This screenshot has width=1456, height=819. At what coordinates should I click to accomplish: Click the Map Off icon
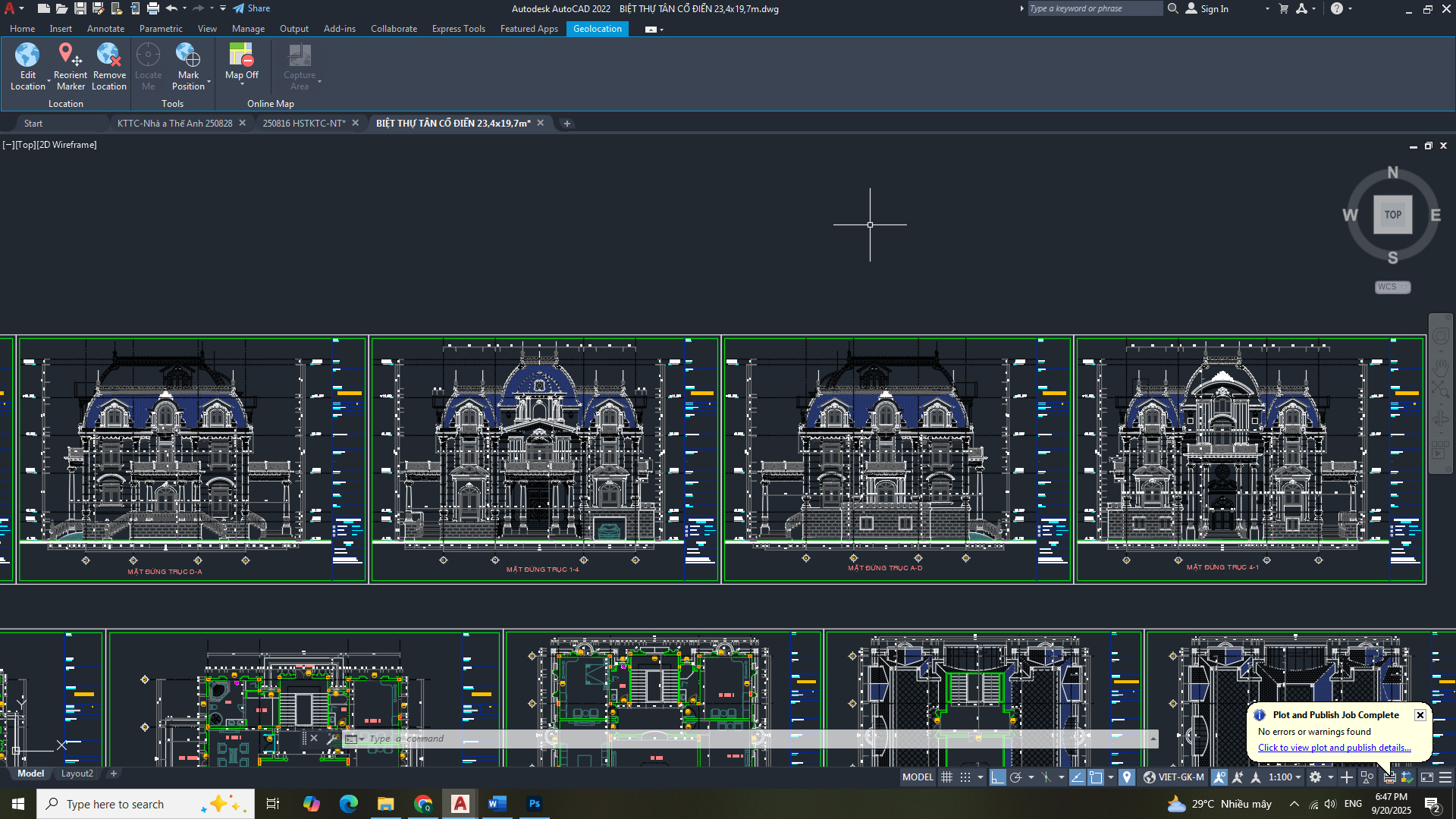pyautogui.click(x=241, y=55)
